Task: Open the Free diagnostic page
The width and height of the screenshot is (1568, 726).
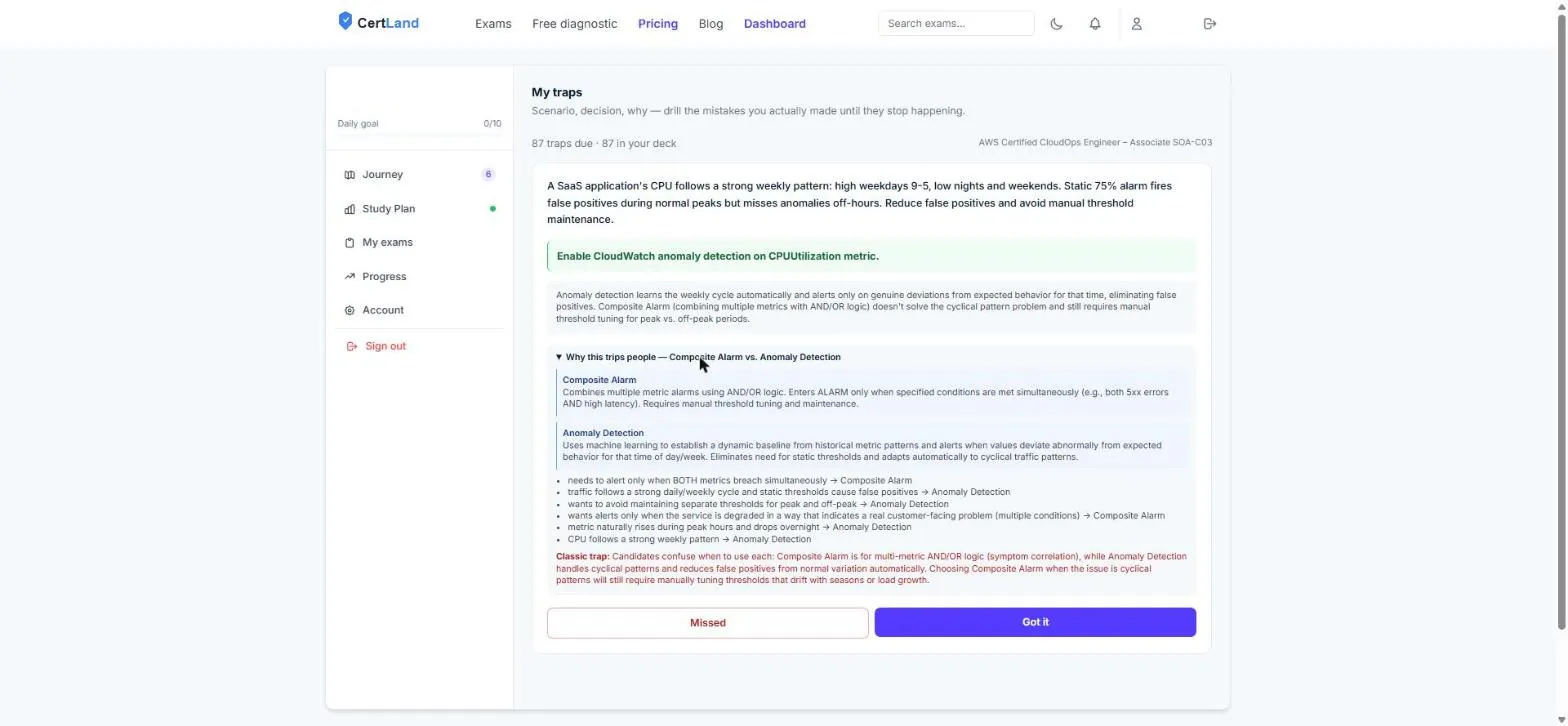Action: (x=575, y=24)
